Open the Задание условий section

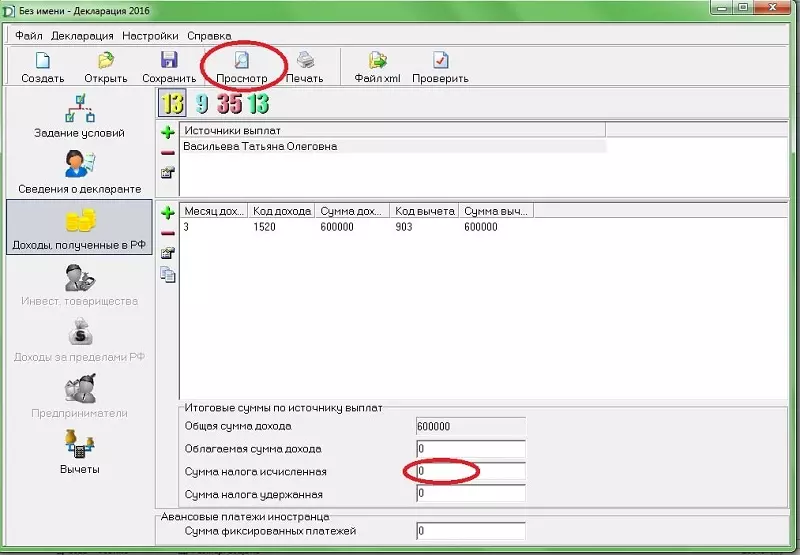pyautogui.click(x=80, y=116)
